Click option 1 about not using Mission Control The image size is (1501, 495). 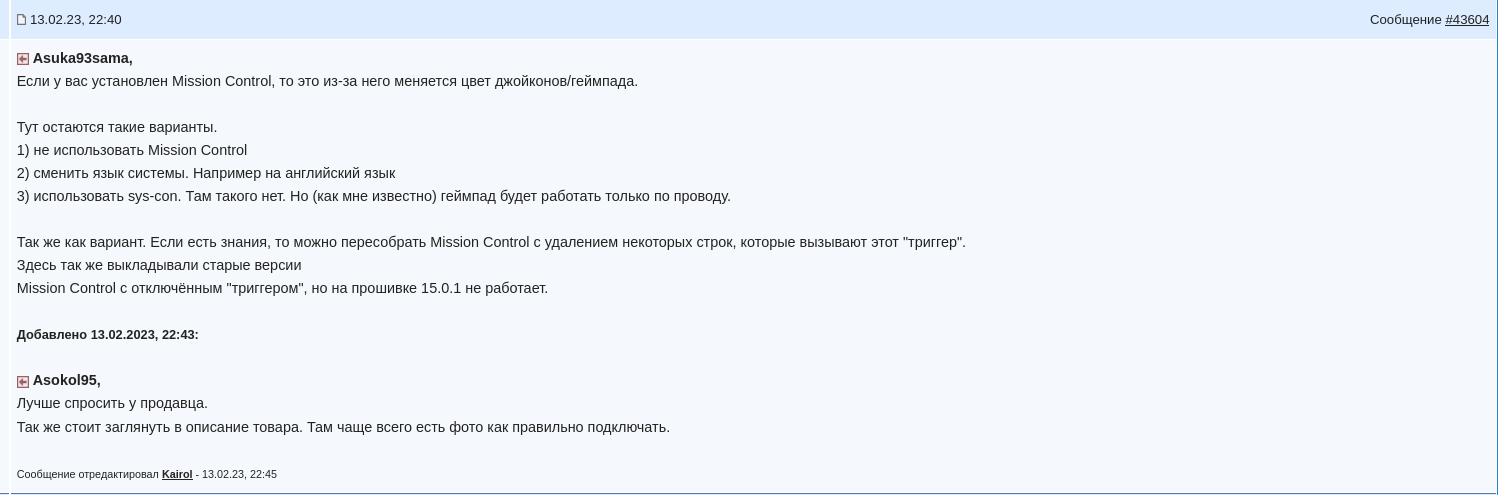132,150
